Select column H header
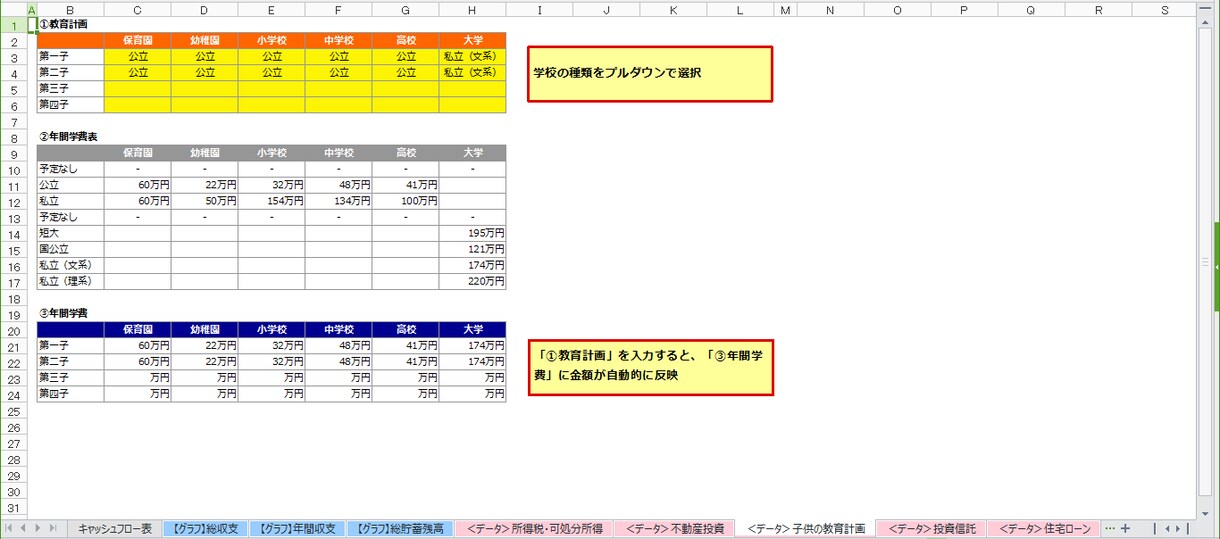The image size is (1220, 539). tap(472, 10)
